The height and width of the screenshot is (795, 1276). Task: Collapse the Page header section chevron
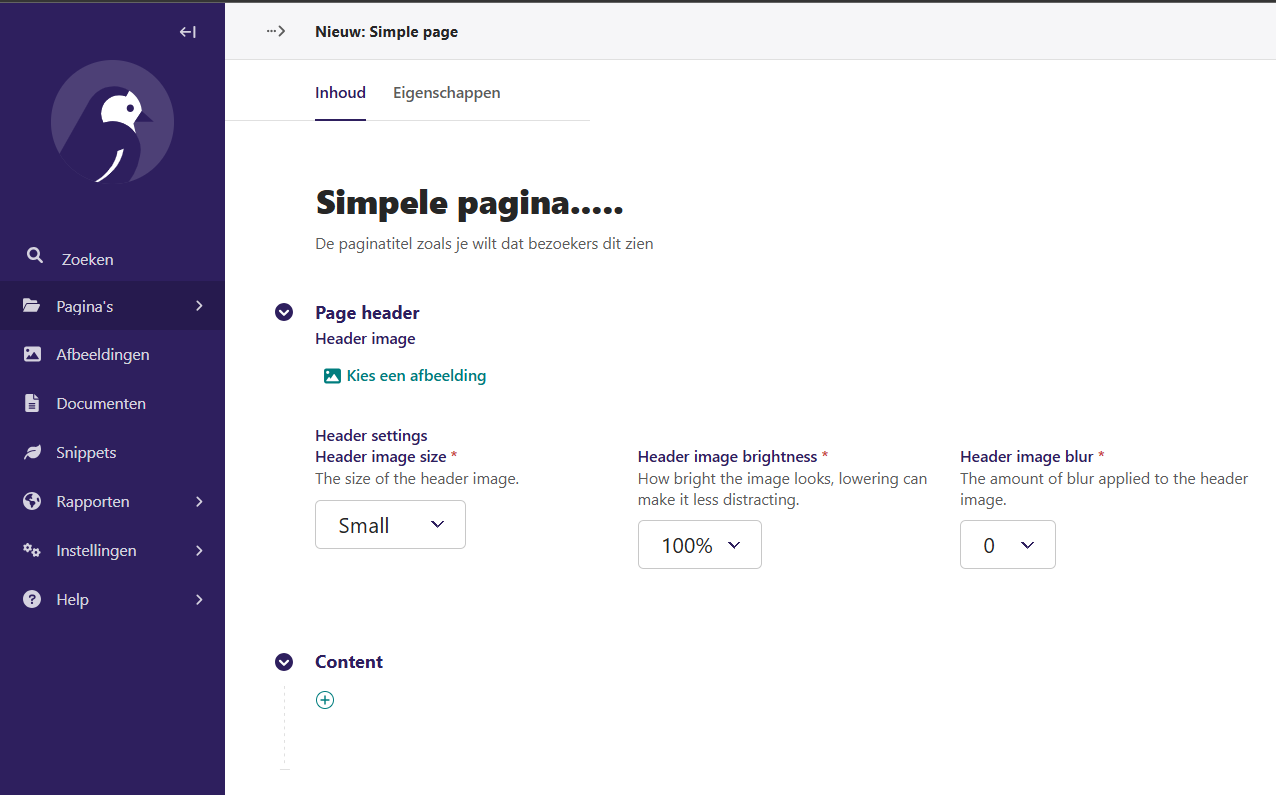tap(284, 312)
